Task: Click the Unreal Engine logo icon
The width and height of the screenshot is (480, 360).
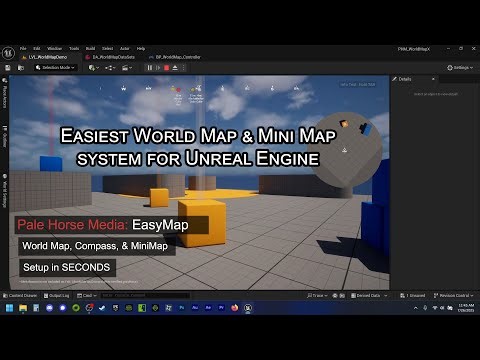Action: (x=8, y=53)
